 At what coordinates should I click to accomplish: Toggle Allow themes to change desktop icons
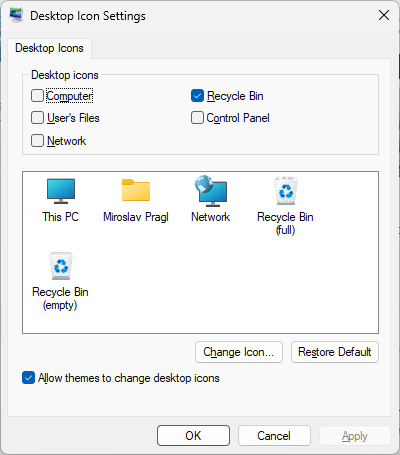[x=28, y=378]
